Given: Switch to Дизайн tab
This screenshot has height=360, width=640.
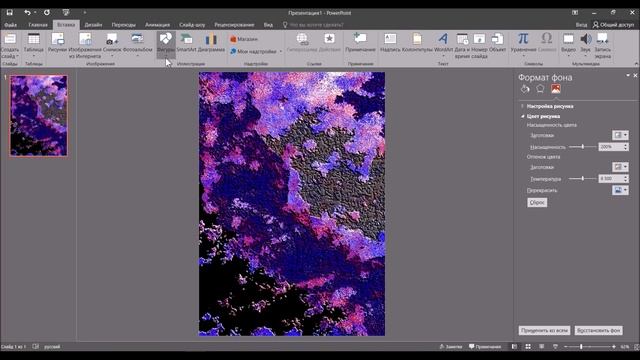Looking at the screenshot, I should (93, 25).
